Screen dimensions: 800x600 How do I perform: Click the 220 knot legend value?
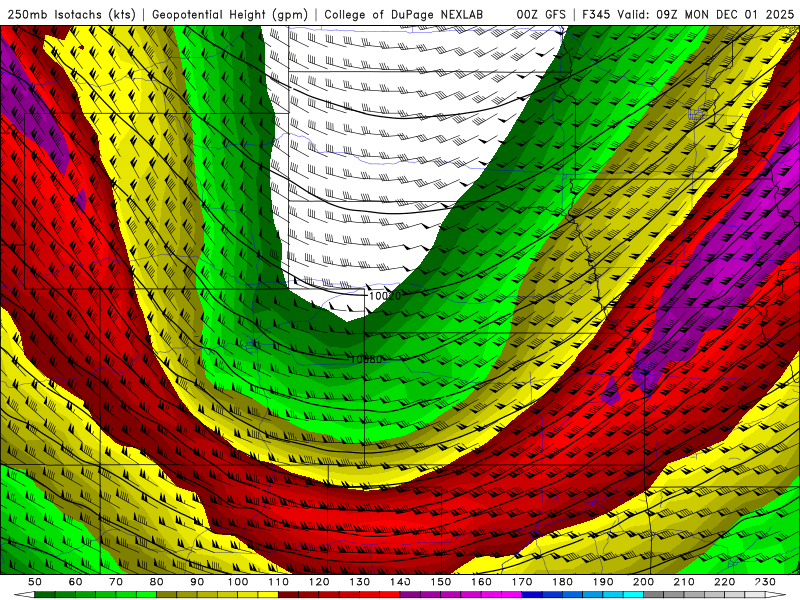coord(724,582)
